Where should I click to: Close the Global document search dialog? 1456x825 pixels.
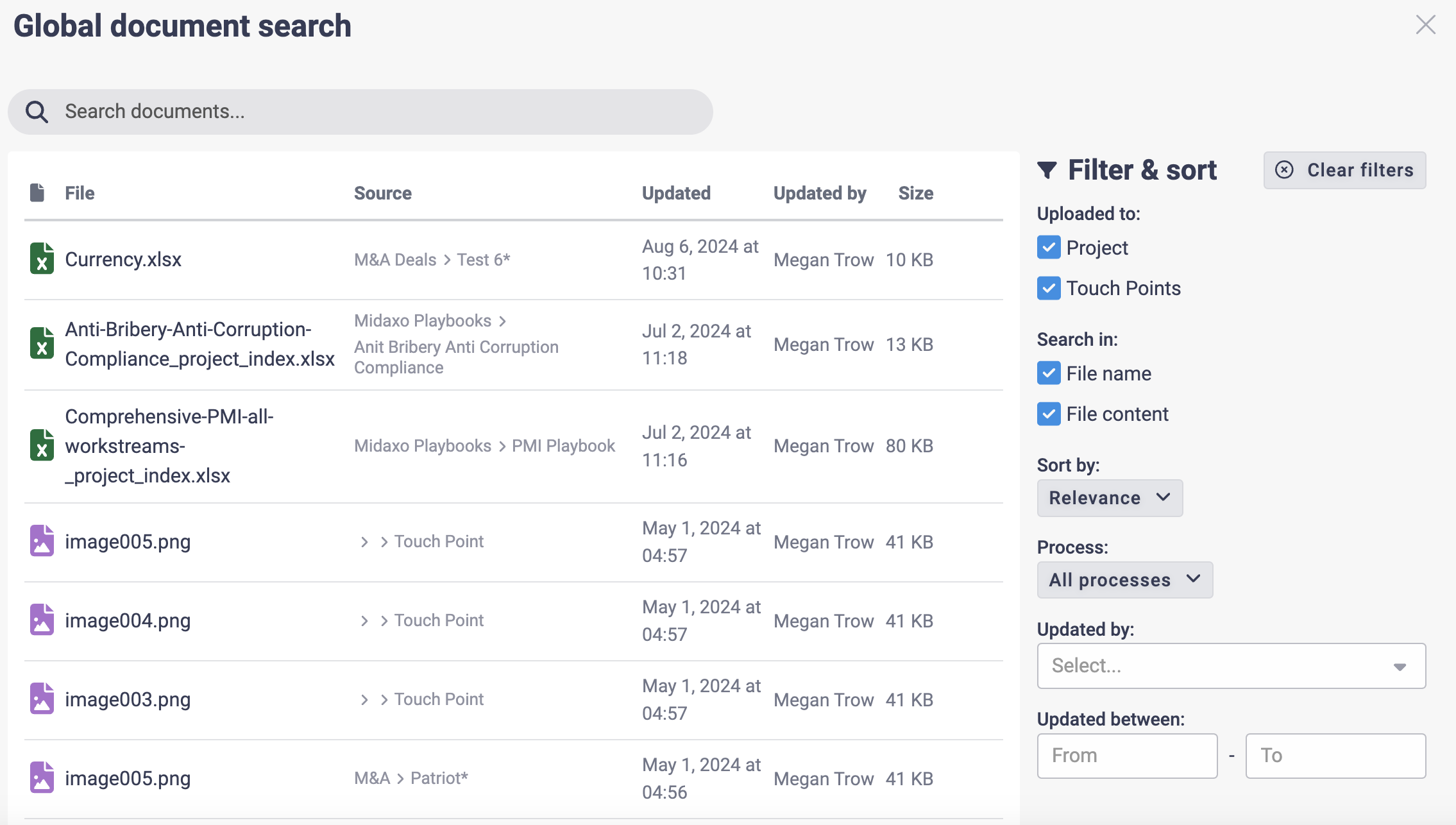[1425, 25]
